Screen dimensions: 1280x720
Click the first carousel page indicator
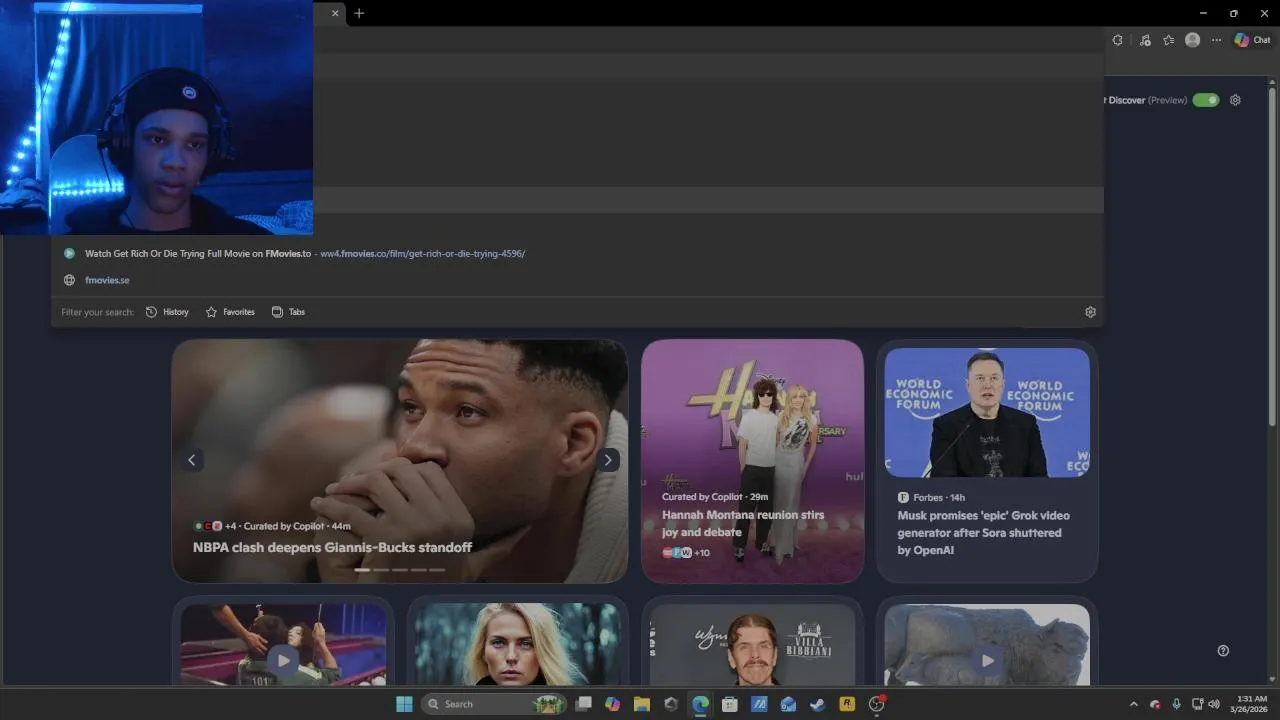pyautogui.click(x=362, y=569)
